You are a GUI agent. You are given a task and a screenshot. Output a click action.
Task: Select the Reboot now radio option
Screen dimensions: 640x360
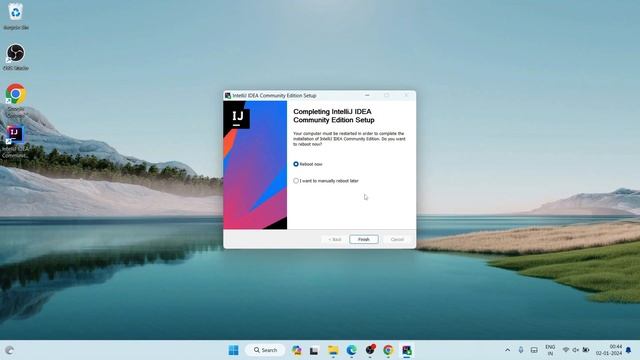pyautogui.click(x=308, y=164)
